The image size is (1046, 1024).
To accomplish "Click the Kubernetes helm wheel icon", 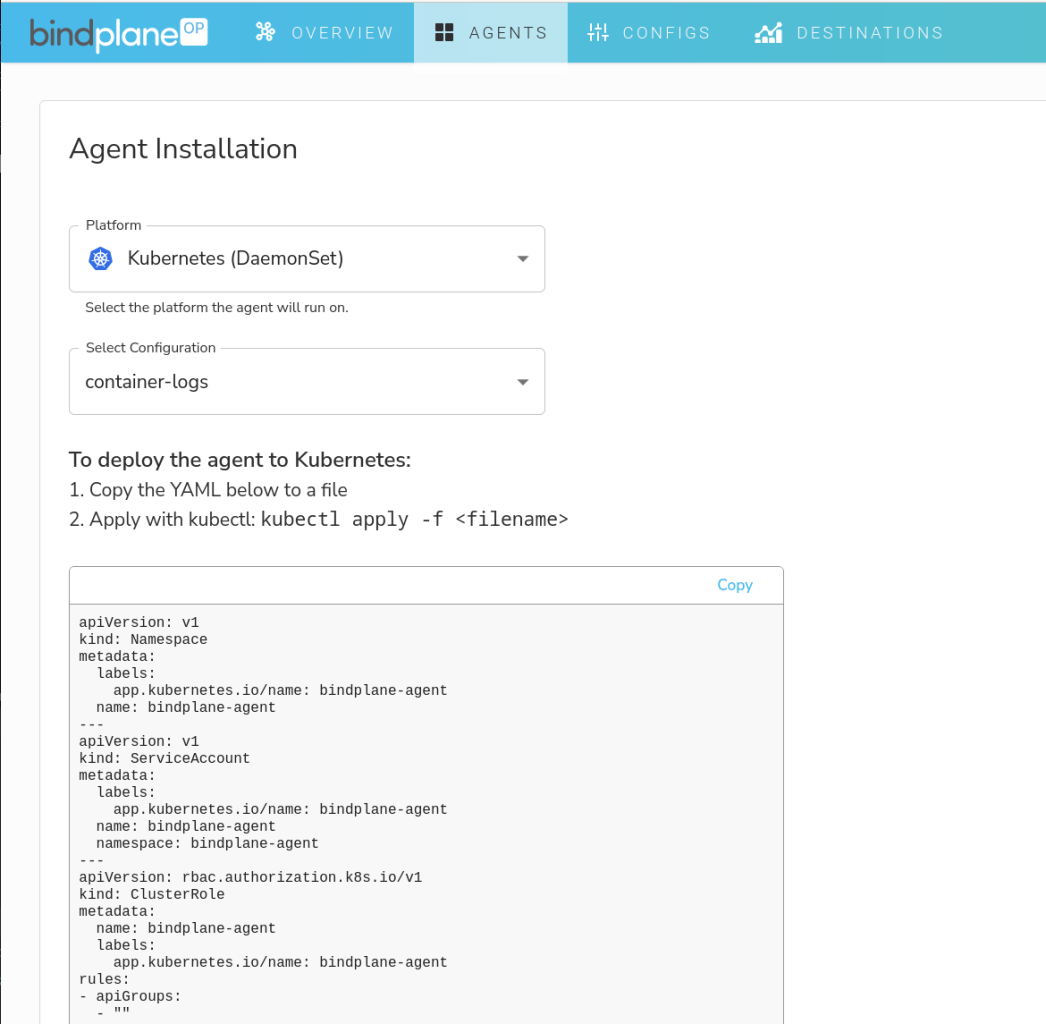I will click(101, 259).
